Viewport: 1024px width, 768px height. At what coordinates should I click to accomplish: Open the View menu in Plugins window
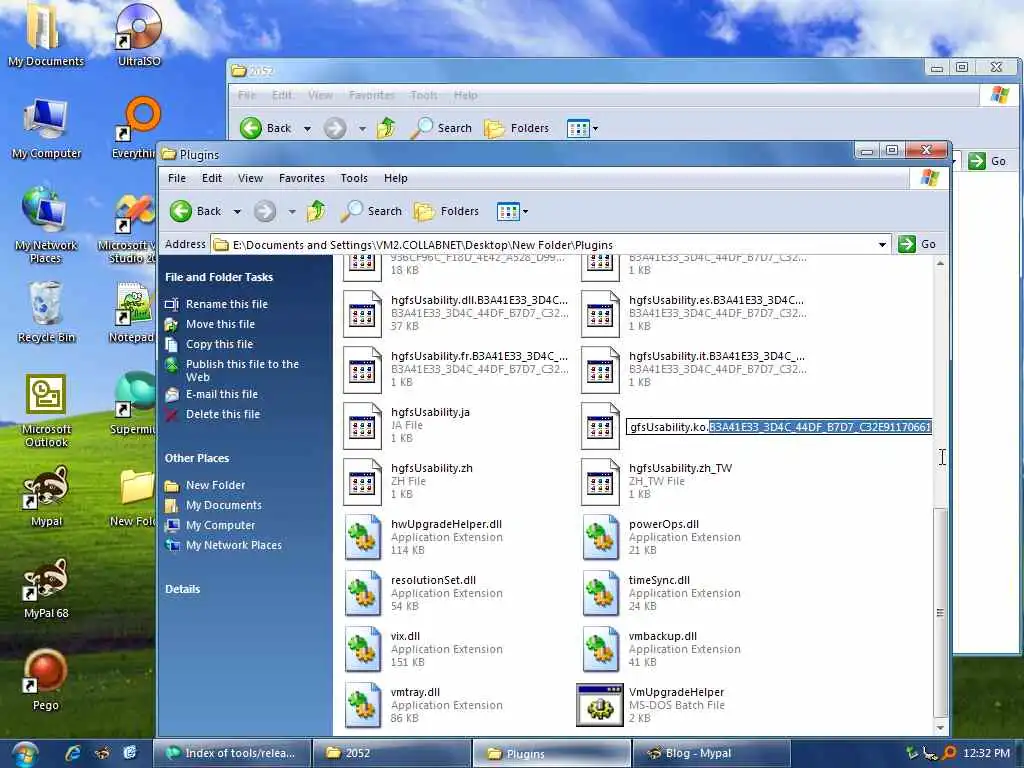250,178
